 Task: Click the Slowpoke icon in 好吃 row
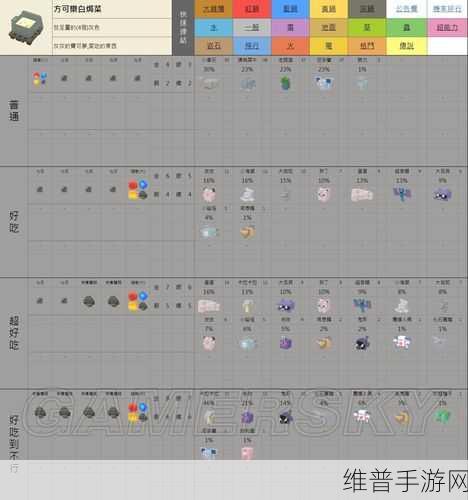(x=362, y=195)
